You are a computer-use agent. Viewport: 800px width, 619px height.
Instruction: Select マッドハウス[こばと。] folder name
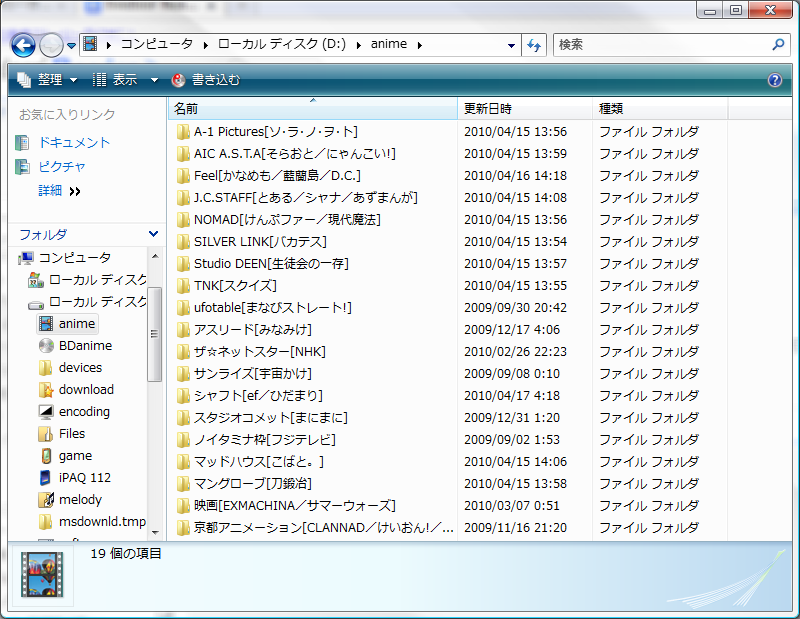[x=259, y=461]
